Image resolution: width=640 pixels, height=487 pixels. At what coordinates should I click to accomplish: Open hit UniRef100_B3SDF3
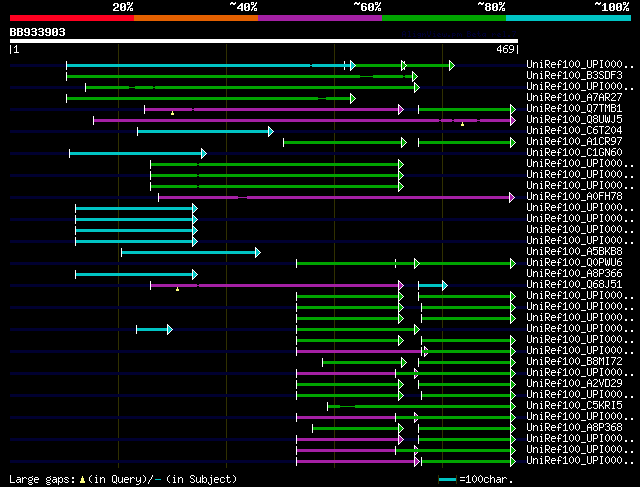[x=574, y=75]
